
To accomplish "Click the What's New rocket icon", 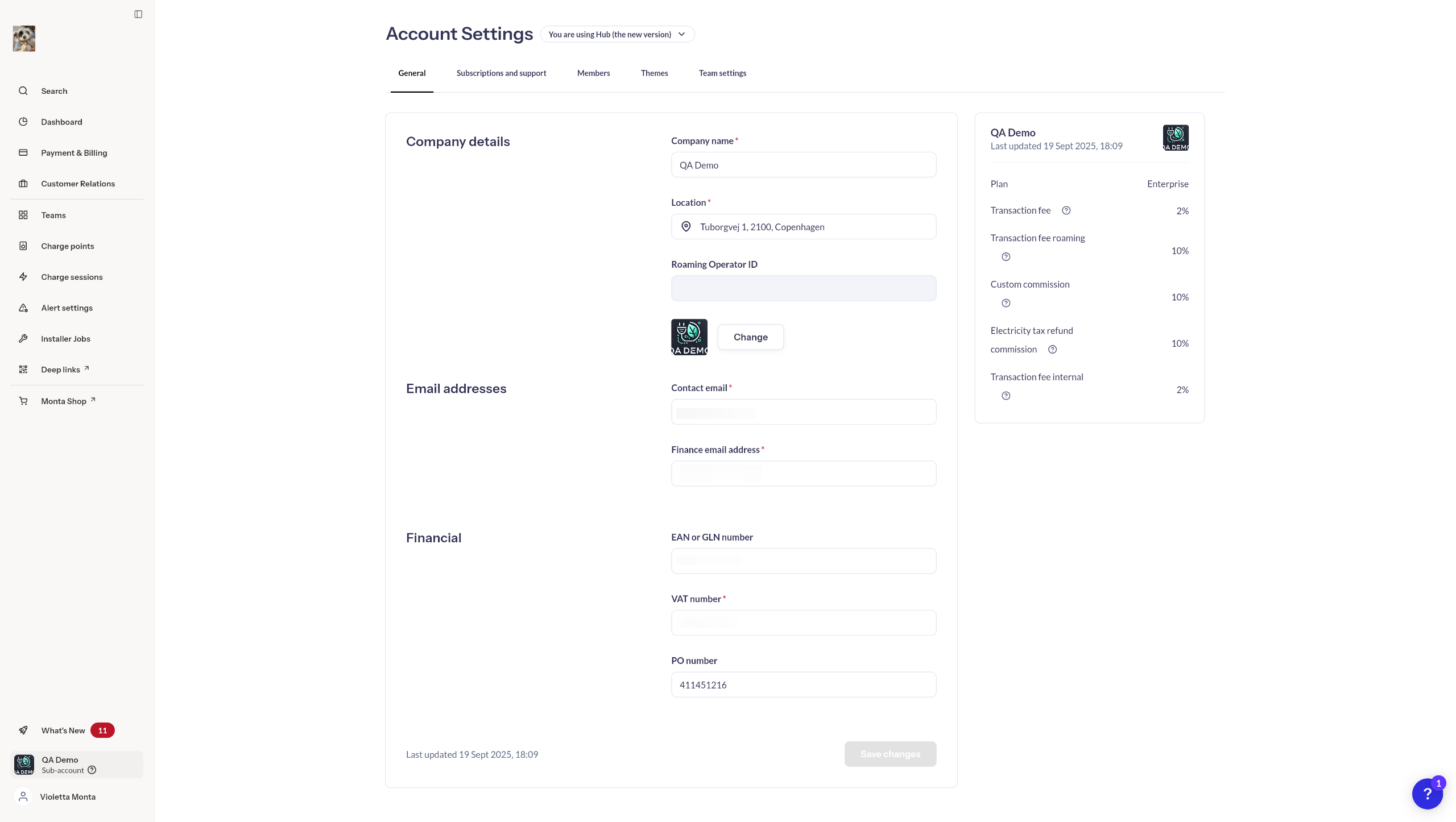I will click(x=23, y=730).
